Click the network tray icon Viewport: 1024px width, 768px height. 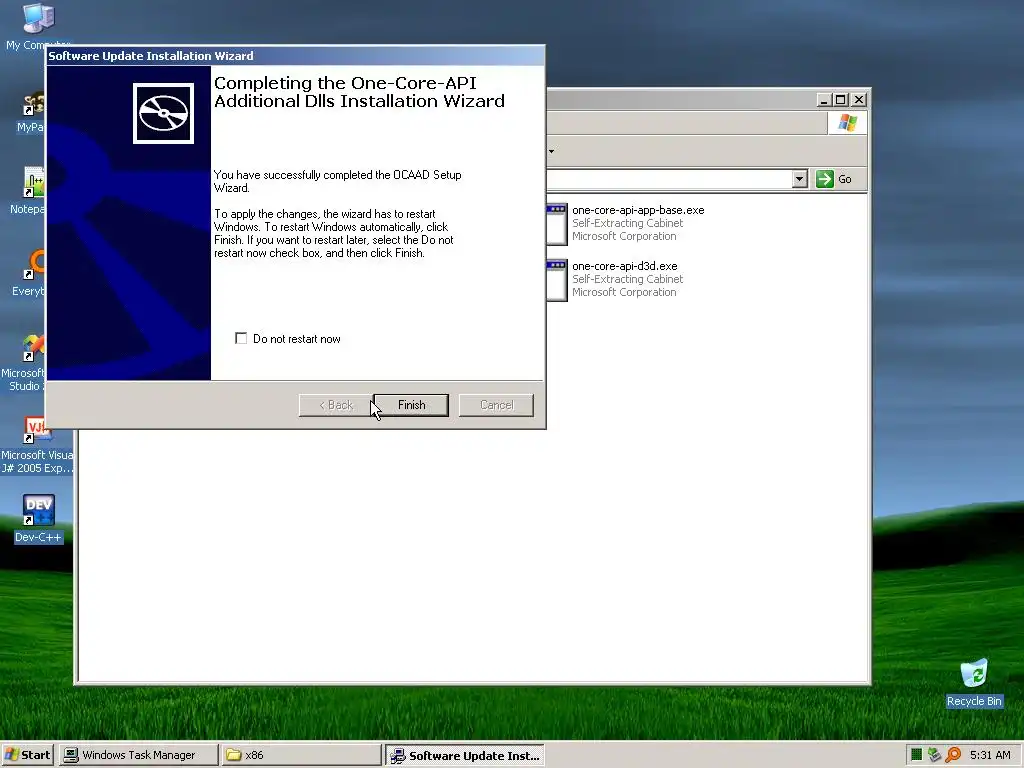click(934, 755)
